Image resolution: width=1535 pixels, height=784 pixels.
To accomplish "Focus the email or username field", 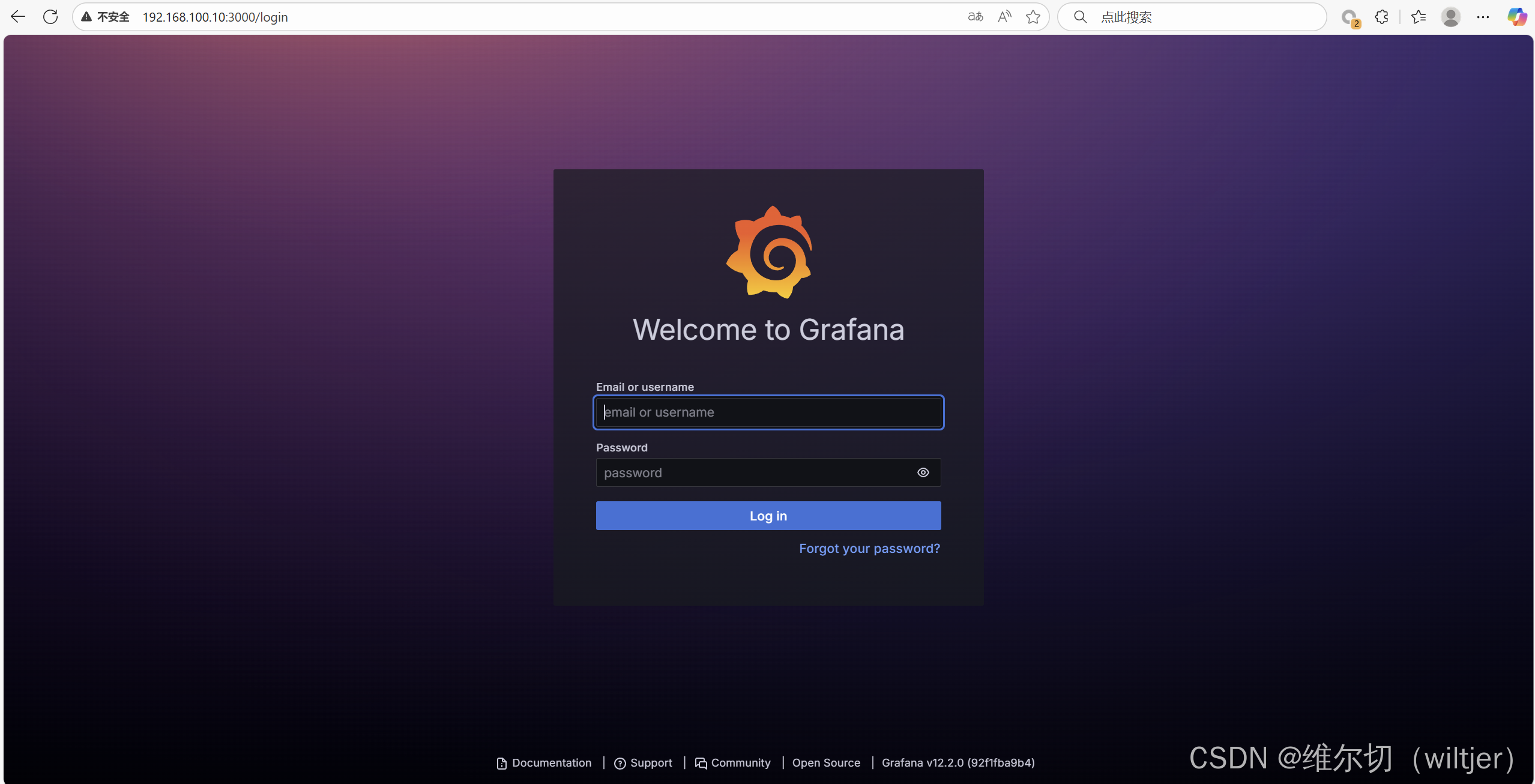I will (x=768, y=412).
